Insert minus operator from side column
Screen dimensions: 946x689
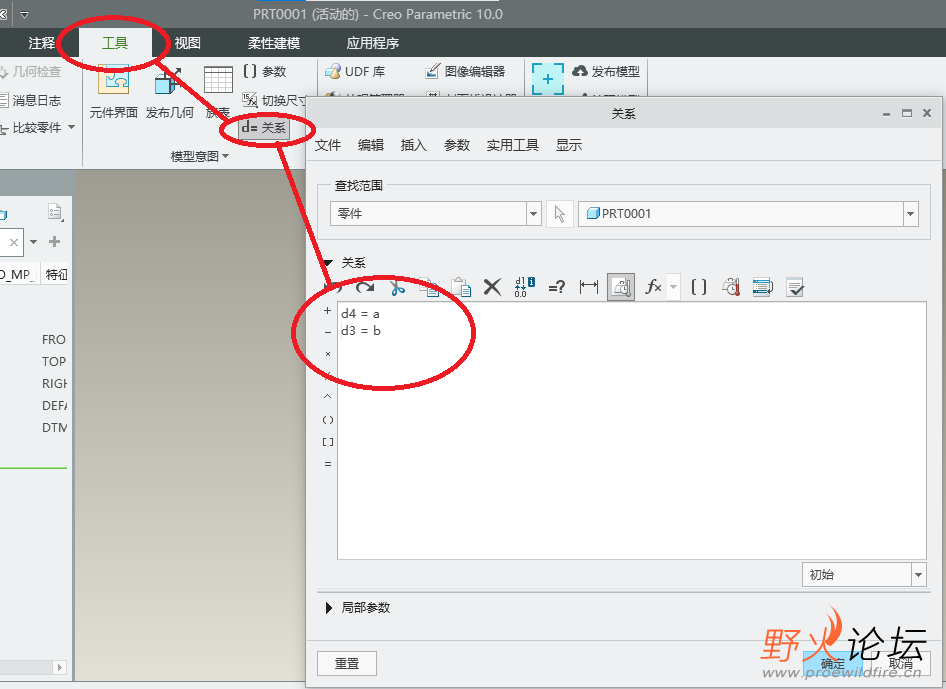[x=328, y=332]
